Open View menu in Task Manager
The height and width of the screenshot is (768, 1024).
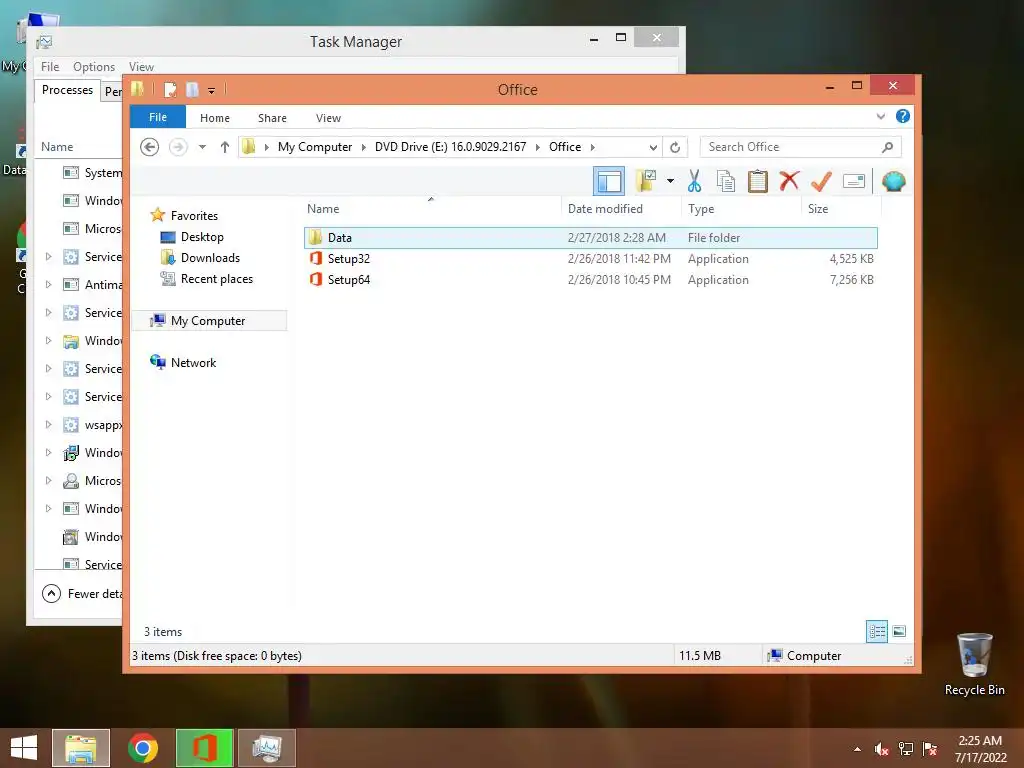pyautogui.click(x=141, y=67)
